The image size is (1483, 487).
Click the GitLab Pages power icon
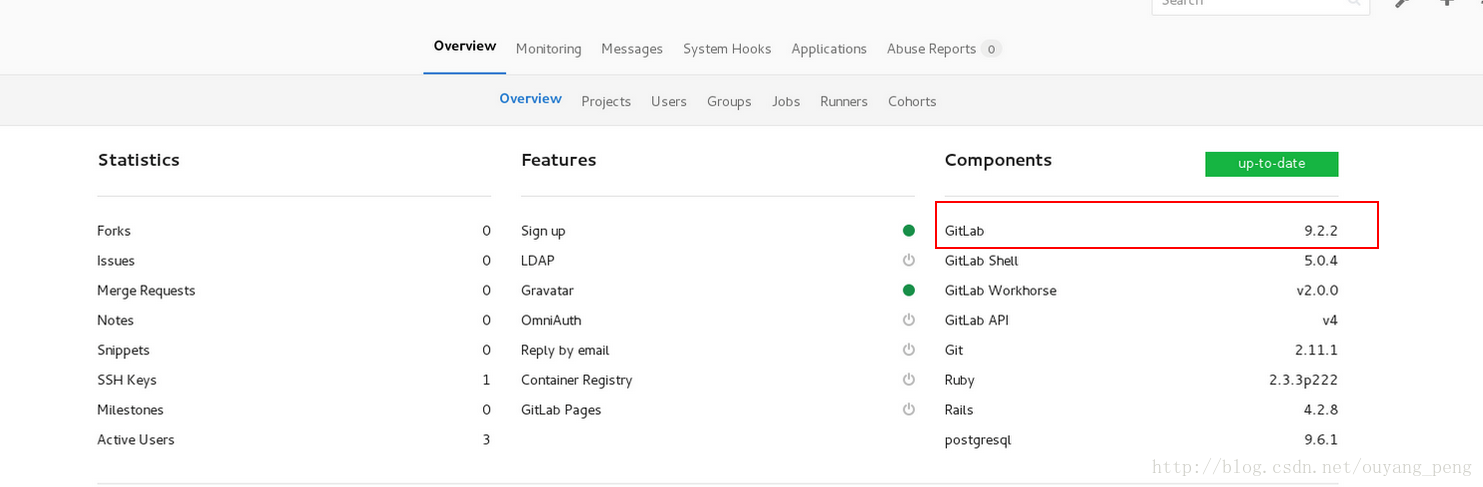point(908,410)
